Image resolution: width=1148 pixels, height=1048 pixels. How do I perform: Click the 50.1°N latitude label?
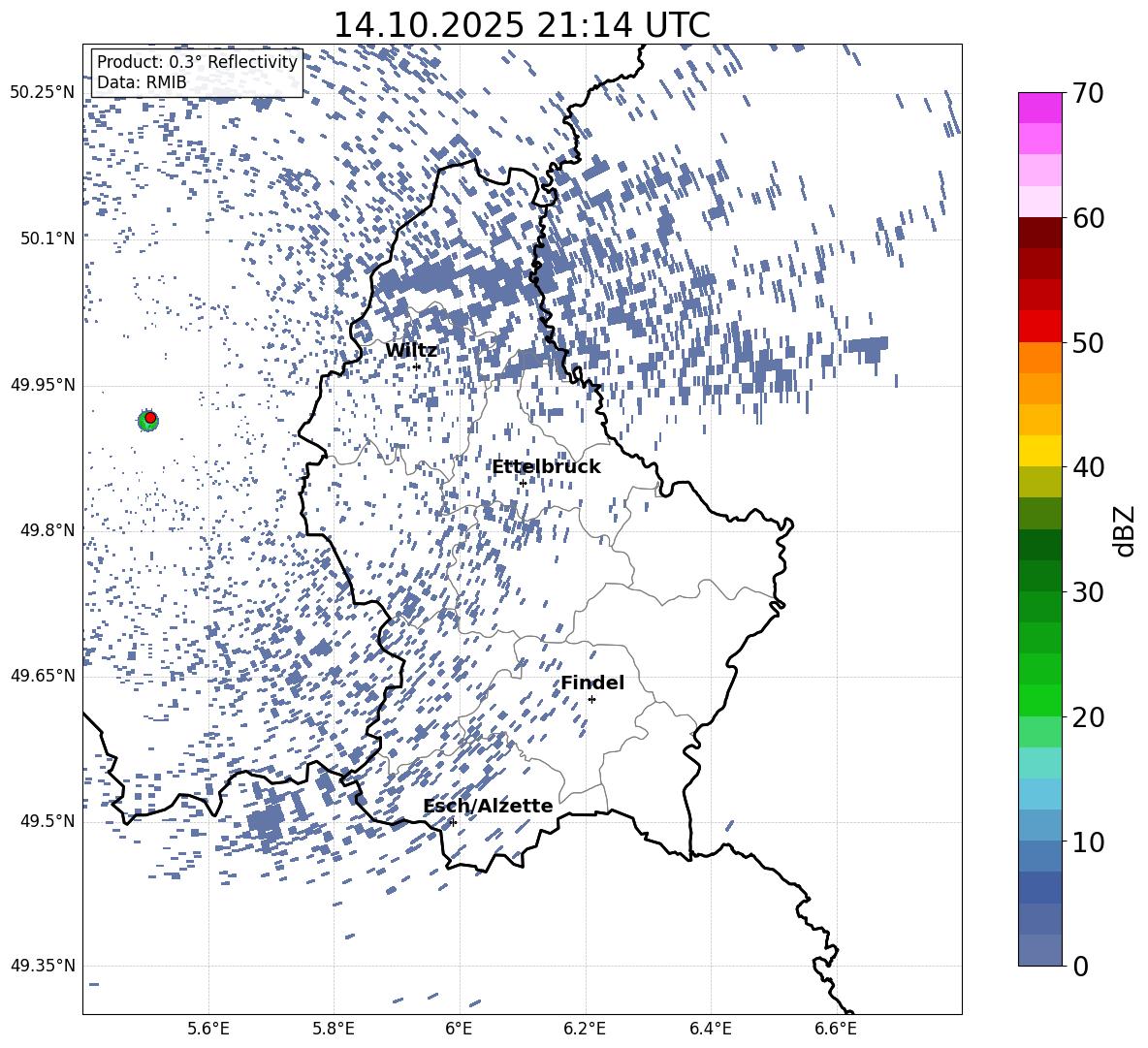pyautogui.click(x=47, y=238)
